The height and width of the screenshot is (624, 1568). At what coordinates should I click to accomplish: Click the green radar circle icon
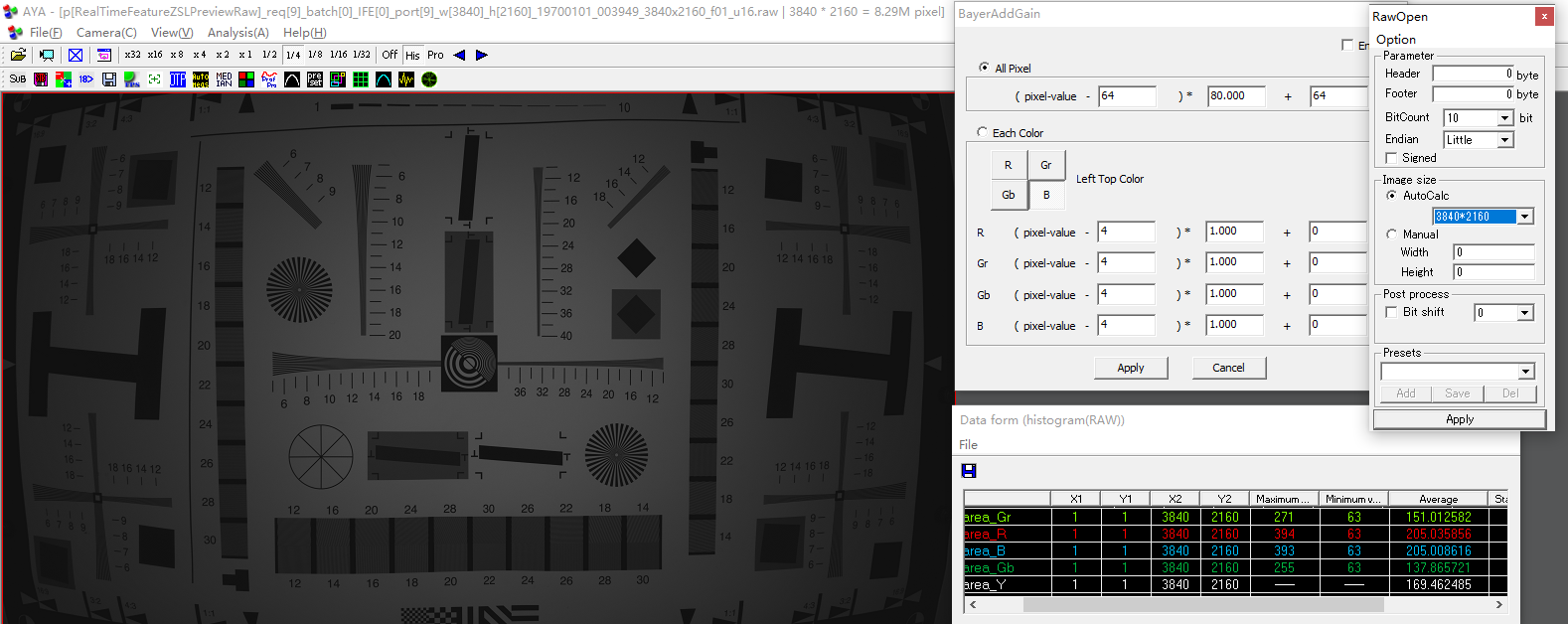[429, 79]
